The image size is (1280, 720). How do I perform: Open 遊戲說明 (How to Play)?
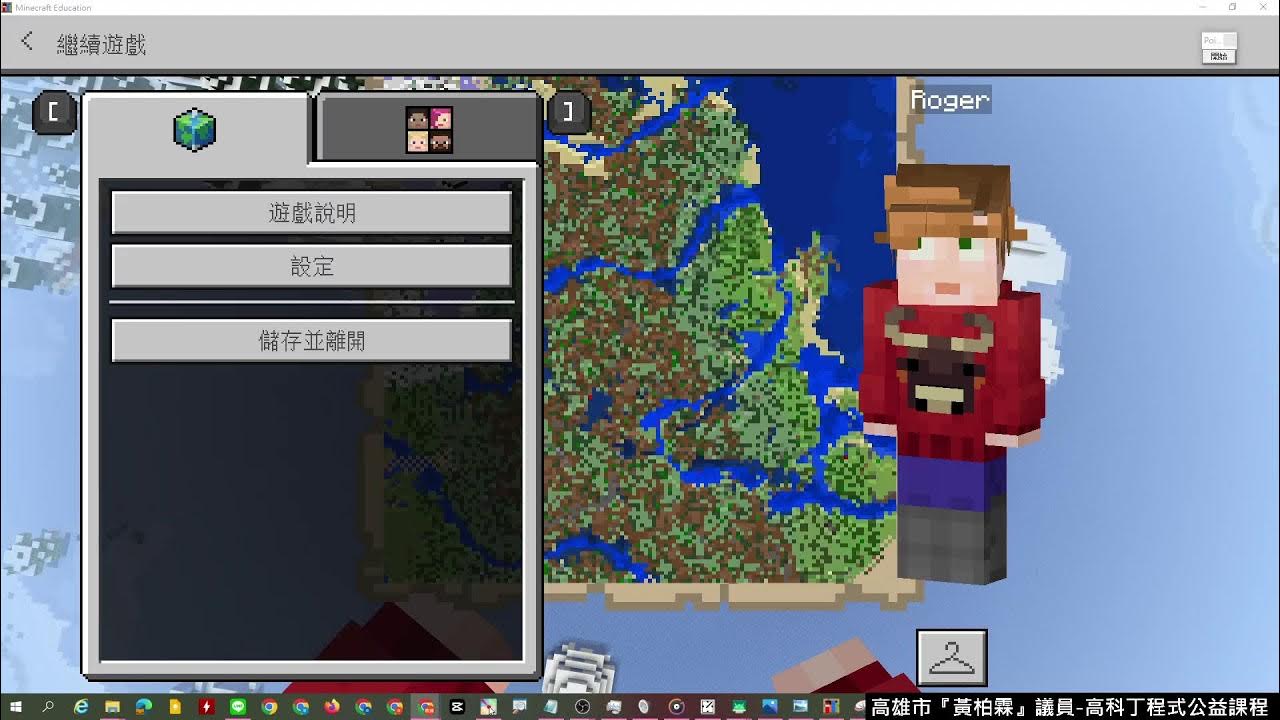[312, 213]
